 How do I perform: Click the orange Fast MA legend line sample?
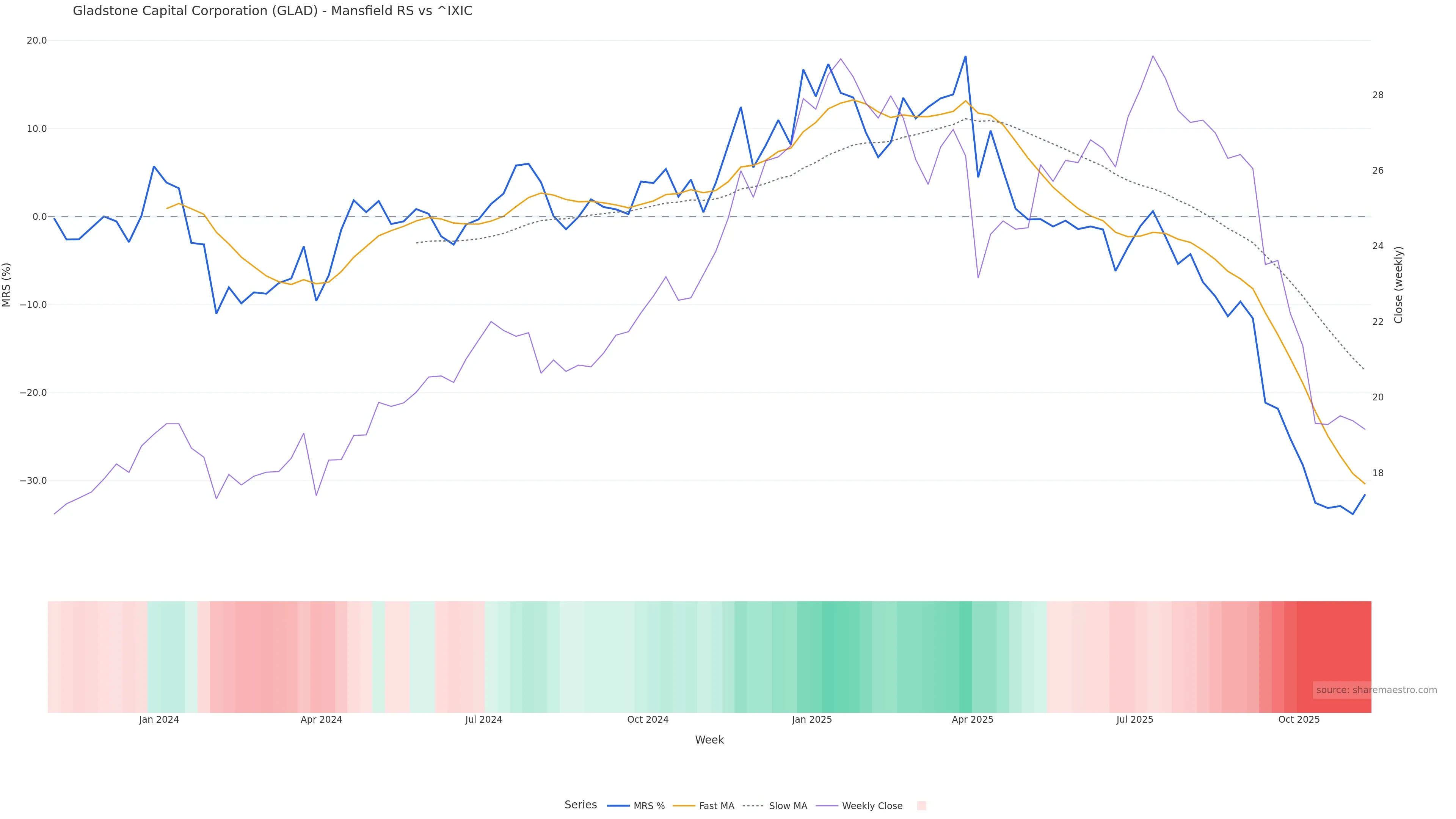pos(684,805)
